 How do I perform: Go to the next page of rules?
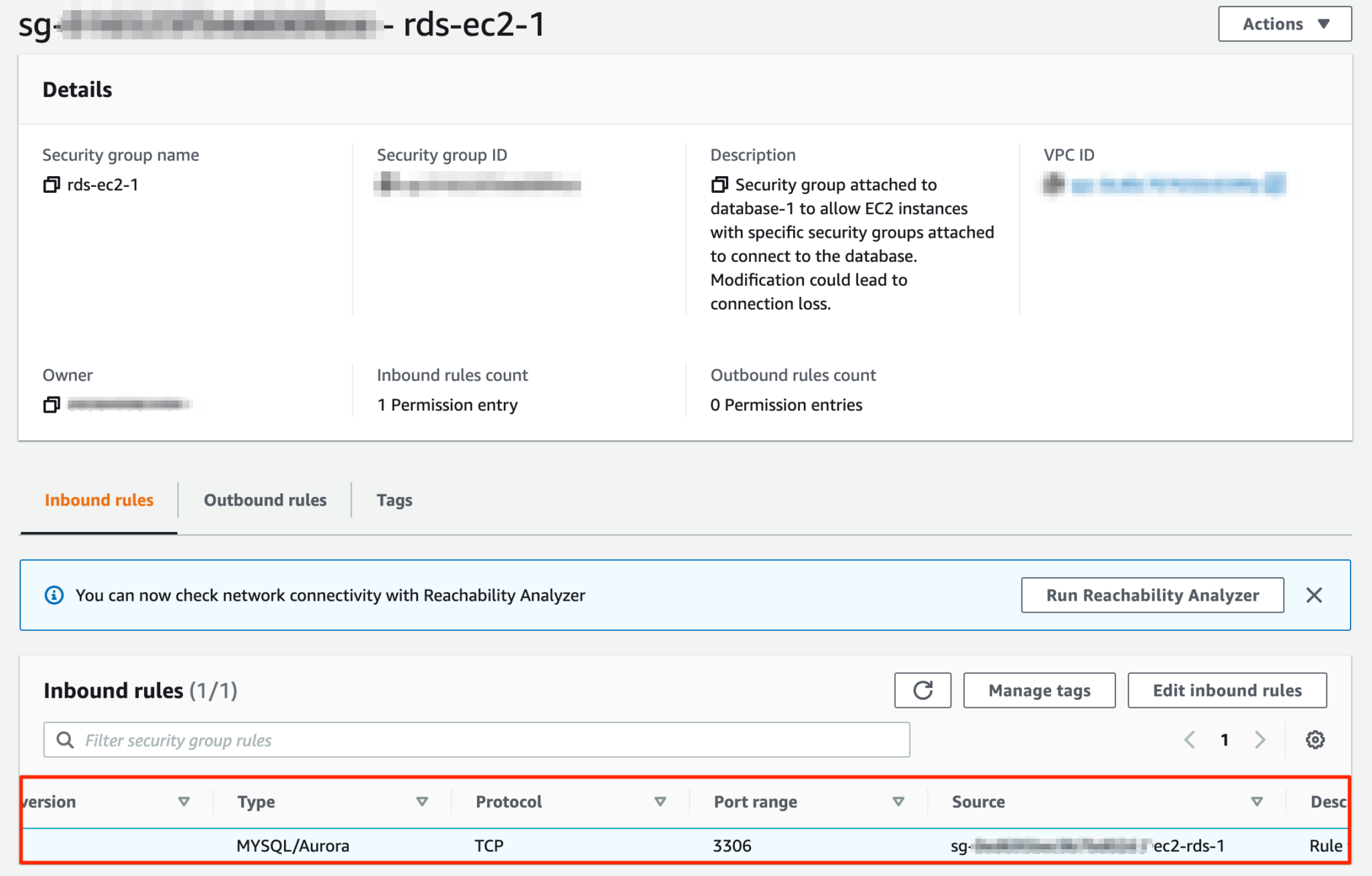[x=1260, y=739]
